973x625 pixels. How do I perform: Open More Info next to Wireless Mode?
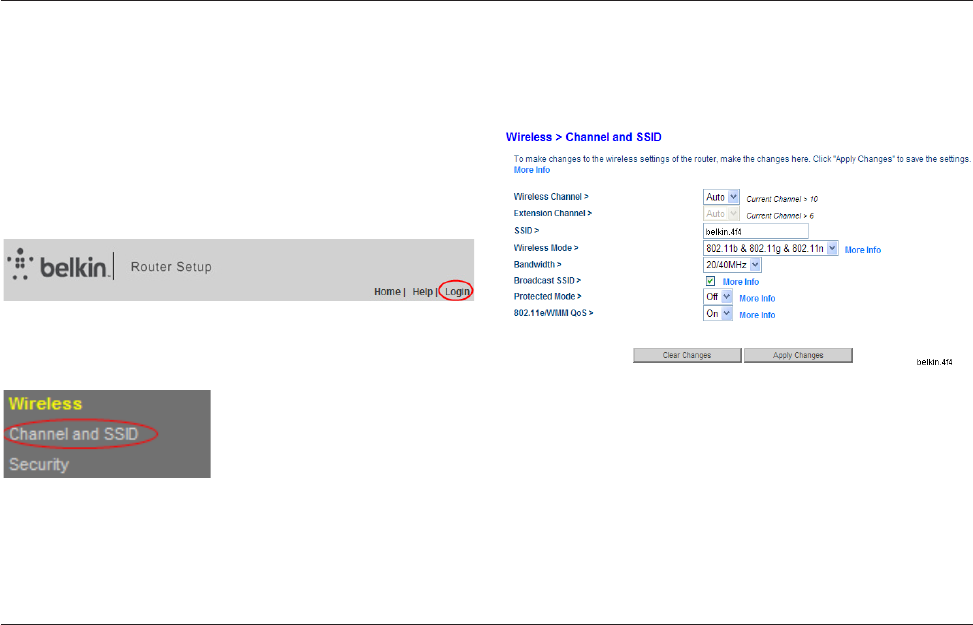[863, 250]
